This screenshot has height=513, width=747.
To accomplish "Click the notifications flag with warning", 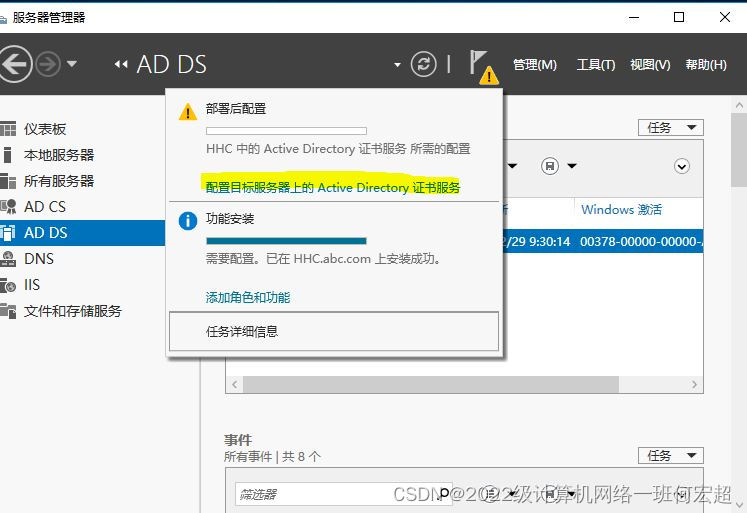I will click(483, 68).
